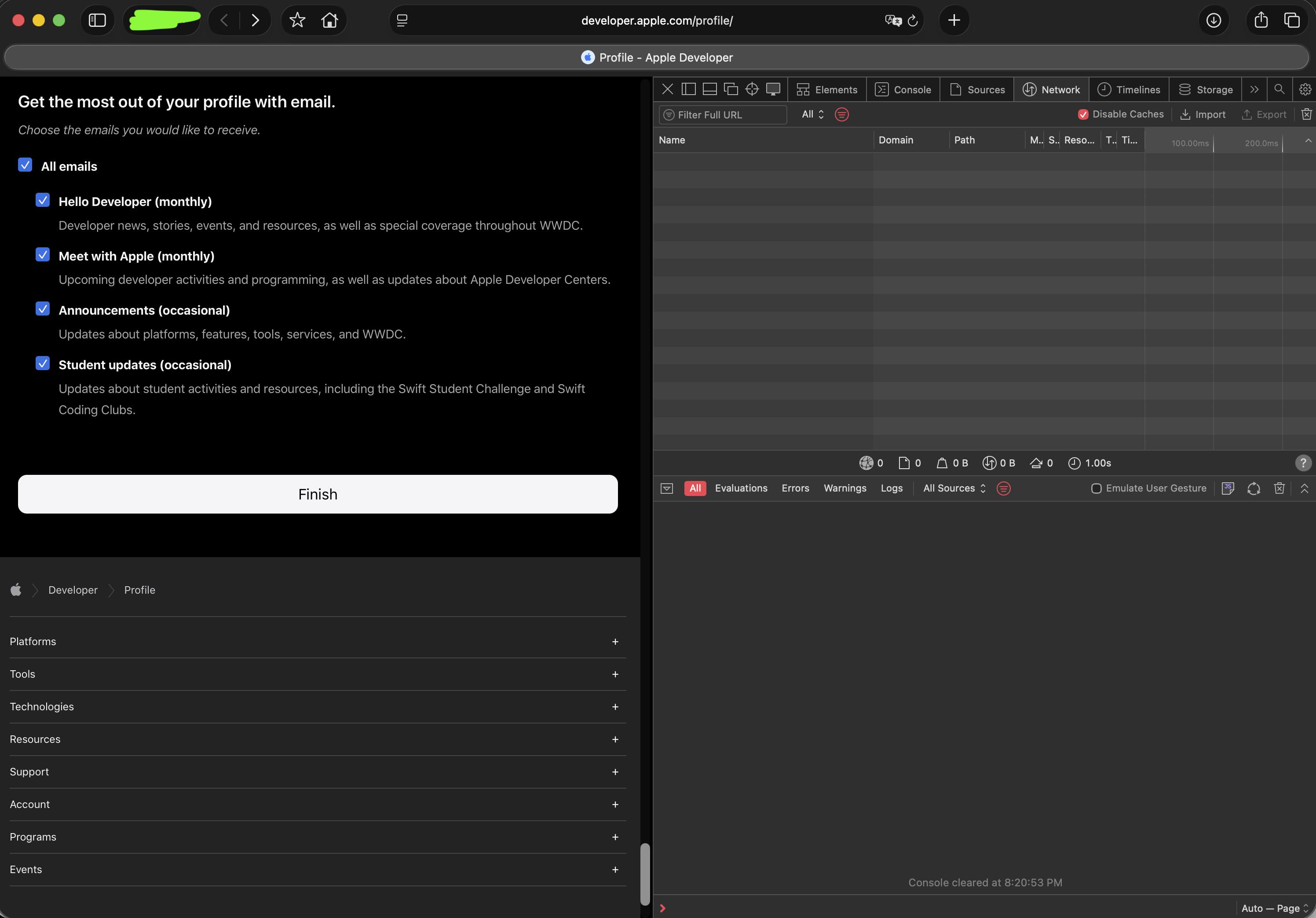The width and height of the screenshot is (1316, 918).
Task: Click the Finish button
Action: coord(318,494)
